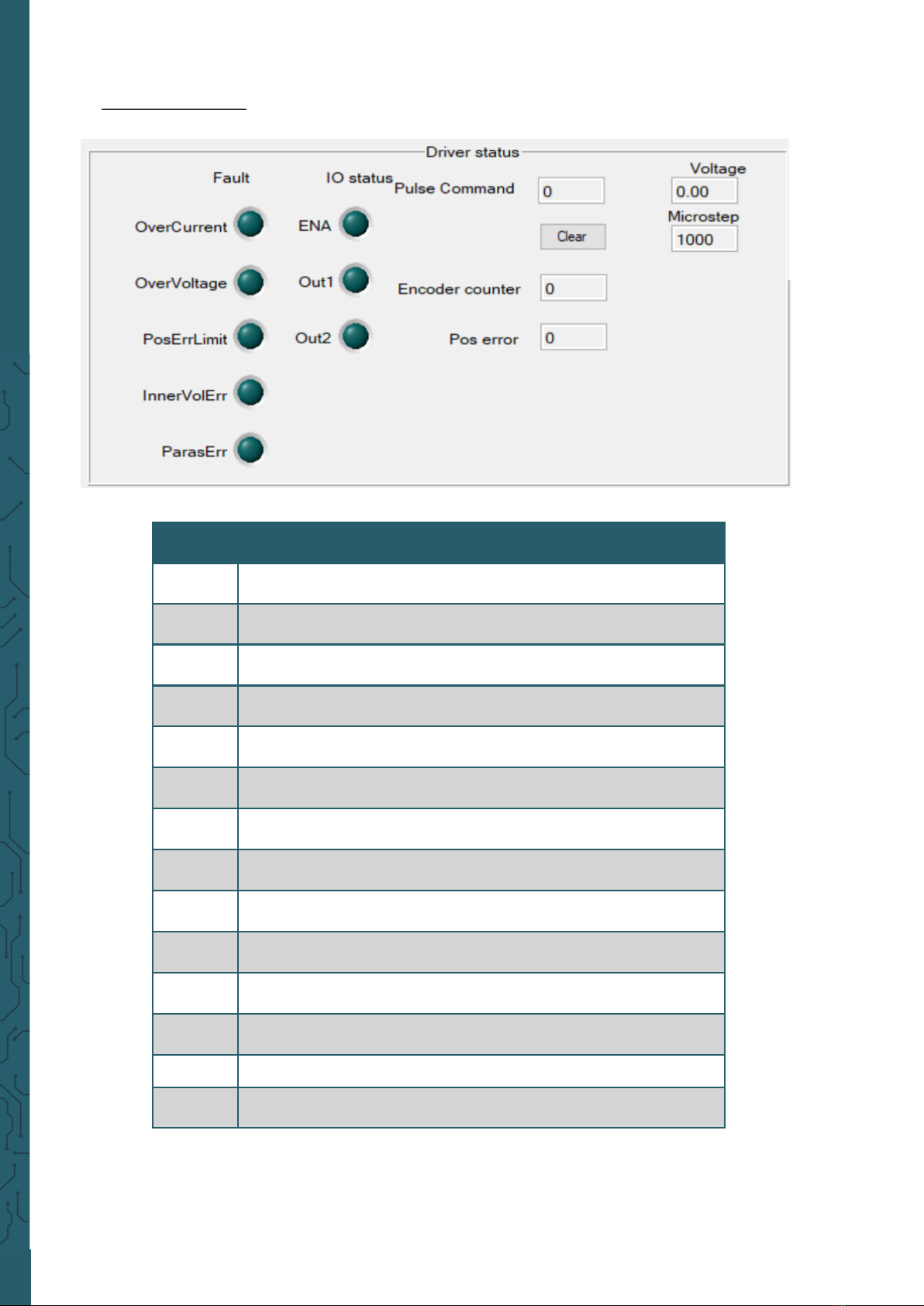Click the dark header row of the table
This screenshot has height=1306, width=924.
pos(438,543)
